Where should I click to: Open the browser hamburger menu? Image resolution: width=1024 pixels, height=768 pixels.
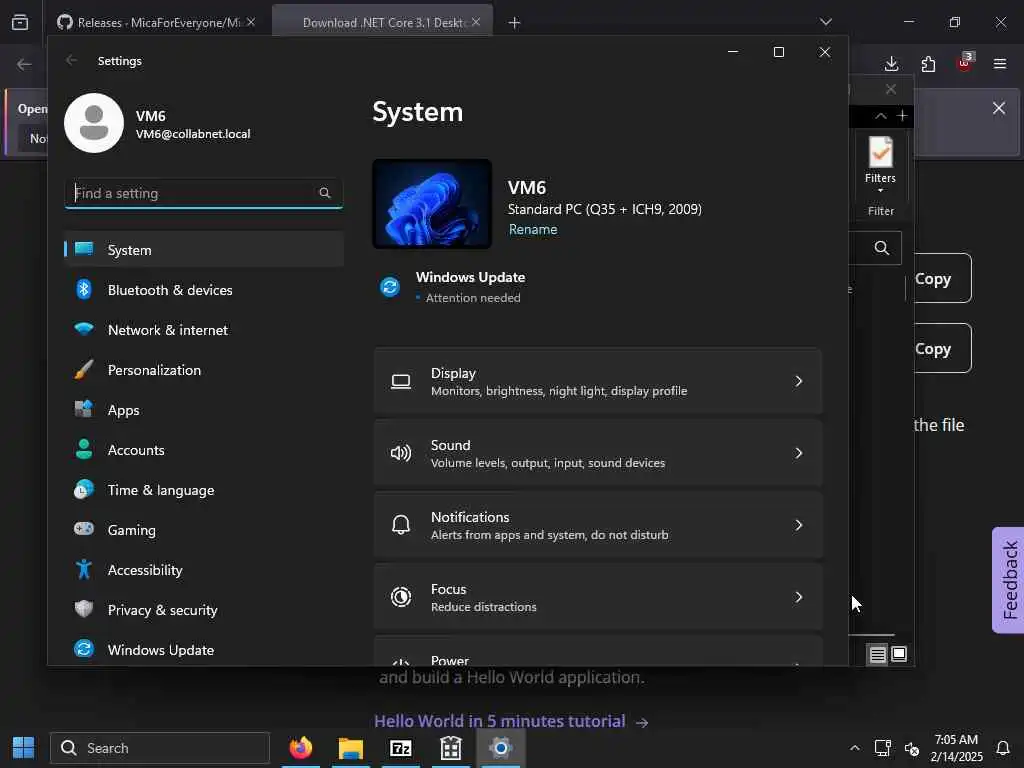coord(1000,64)
